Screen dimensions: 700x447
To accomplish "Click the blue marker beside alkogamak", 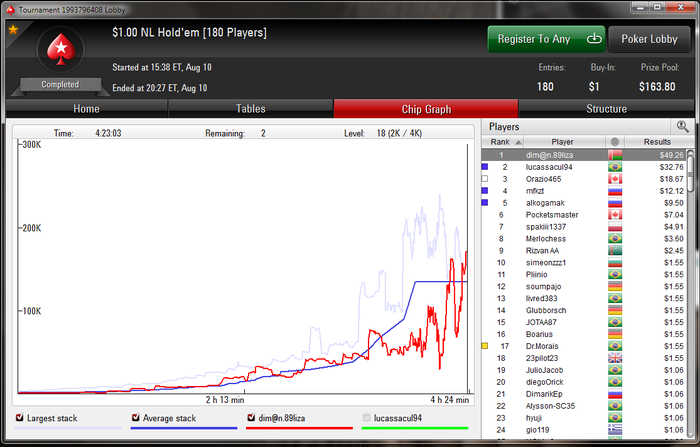I will click(485, 203).
